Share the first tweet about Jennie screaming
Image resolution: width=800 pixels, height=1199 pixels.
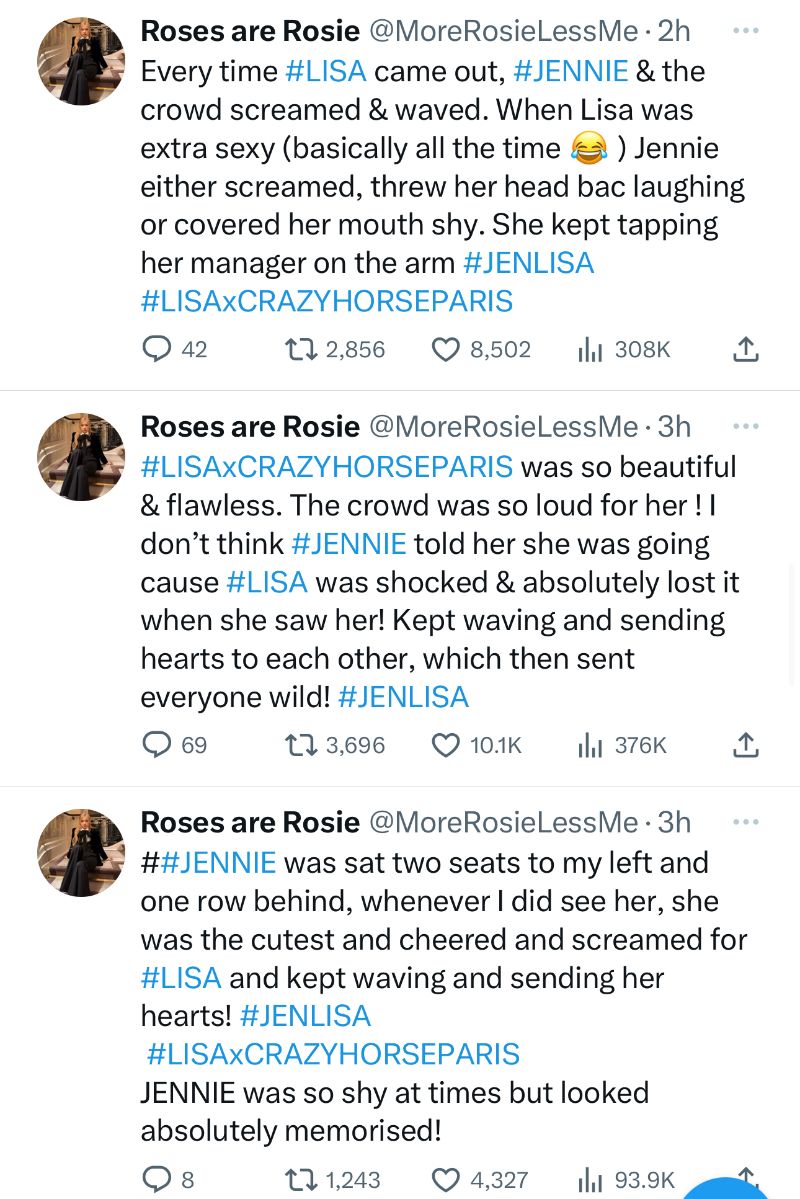click(x=746, y=349)
